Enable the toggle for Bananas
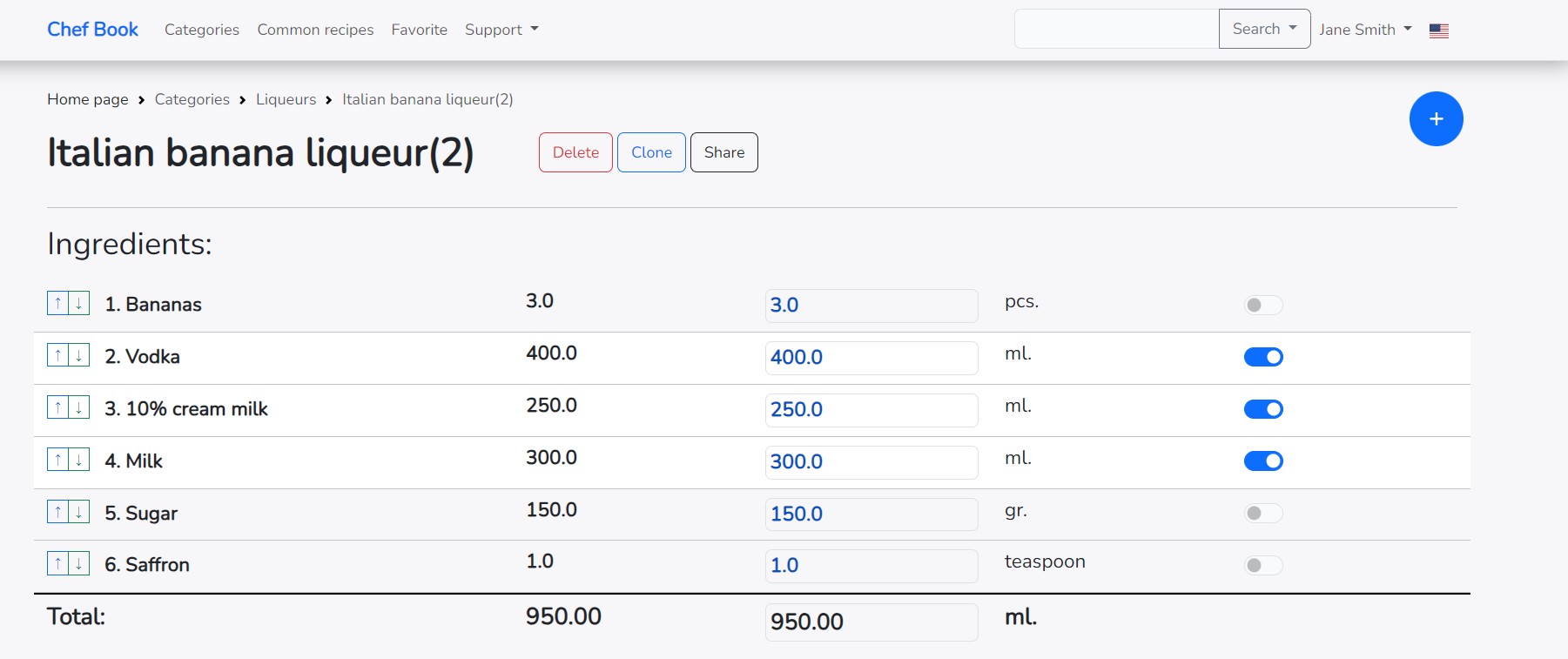This screenshot has height=659, width=1568. [x=1262, y=305]
